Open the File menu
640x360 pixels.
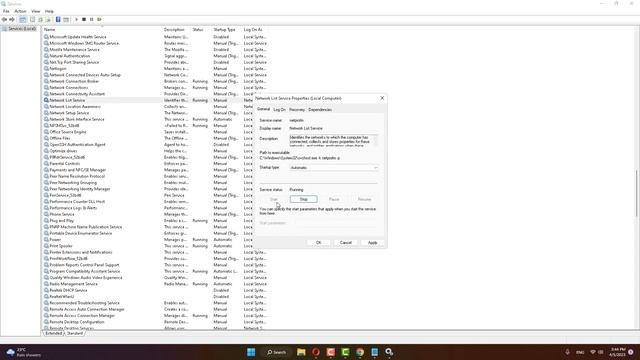click(x=6, y=11)
